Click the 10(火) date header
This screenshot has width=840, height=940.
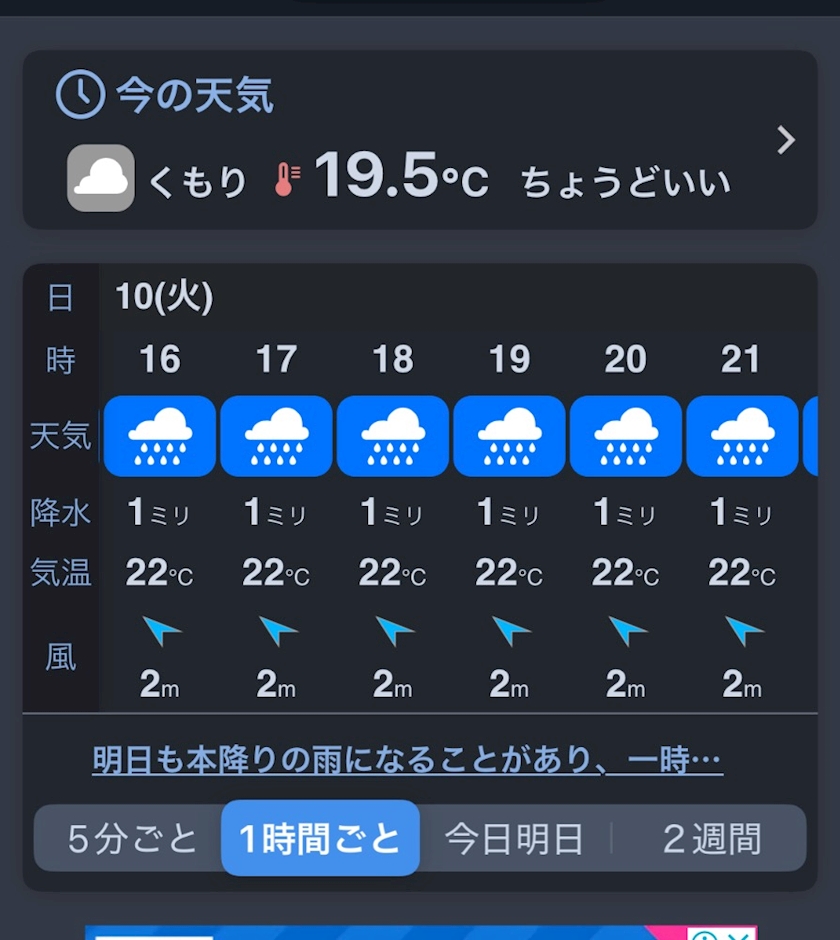[164, 297]
